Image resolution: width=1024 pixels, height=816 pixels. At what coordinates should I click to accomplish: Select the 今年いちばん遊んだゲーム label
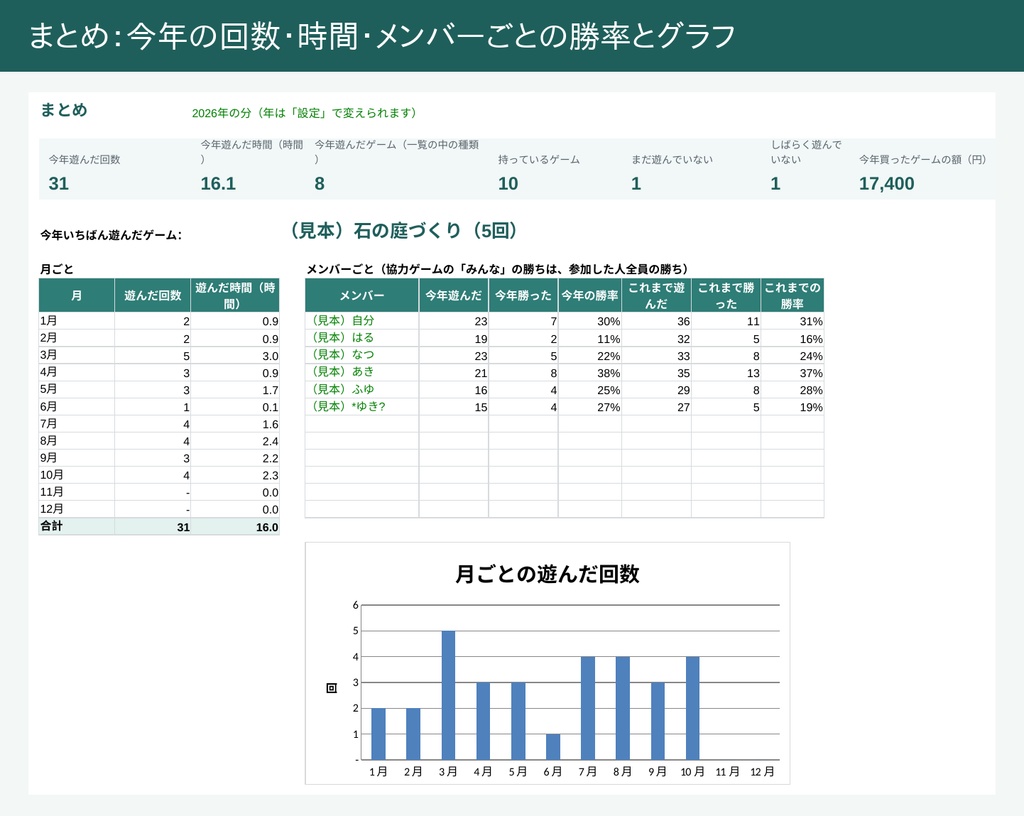[x=111, y=235]
